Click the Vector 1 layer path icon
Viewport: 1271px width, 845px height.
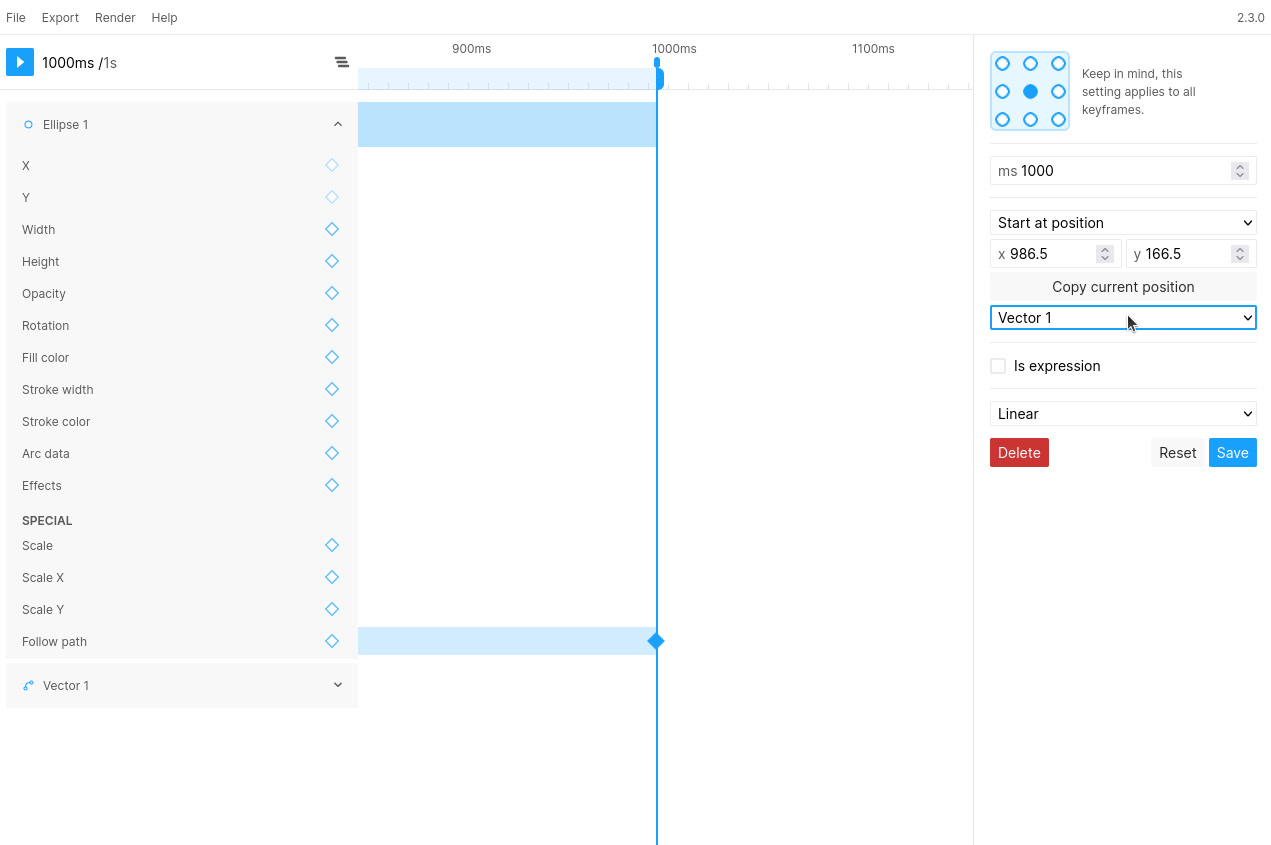point(28,685)
